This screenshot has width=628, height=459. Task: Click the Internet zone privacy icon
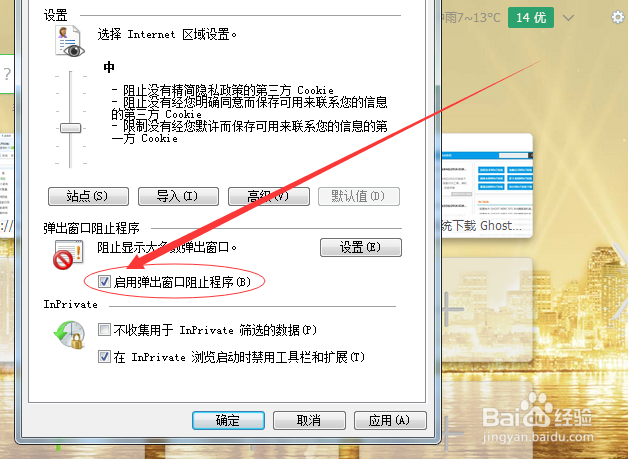[70, 42]
